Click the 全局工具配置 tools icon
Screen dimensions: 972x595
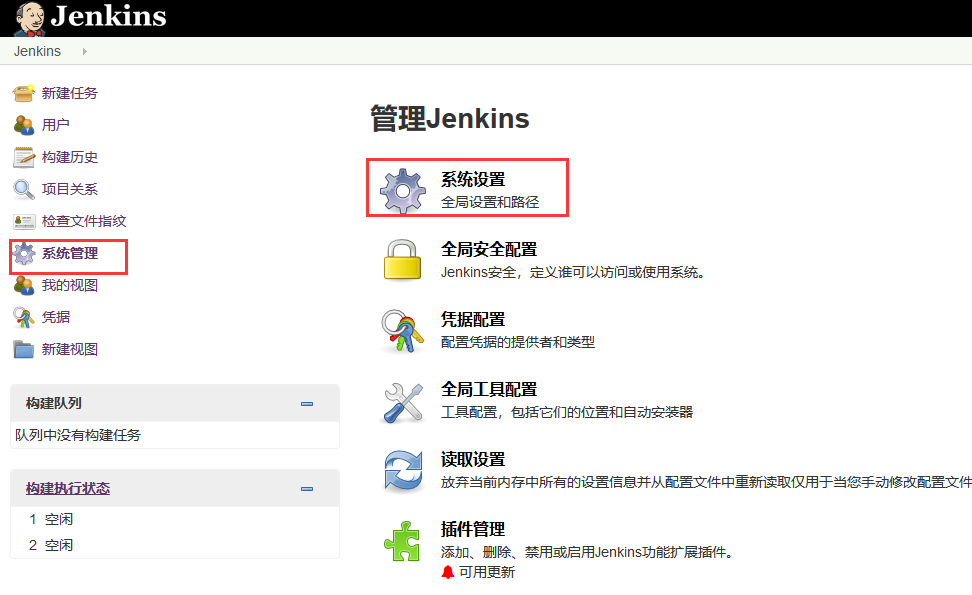coord(403,403)
